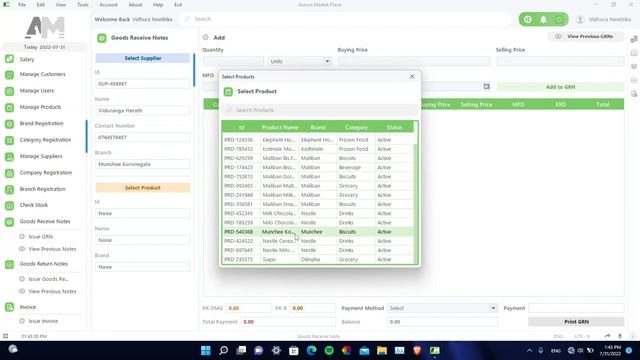
Task: Open View Previous Notes under Goods Receive
Action: 52,249
